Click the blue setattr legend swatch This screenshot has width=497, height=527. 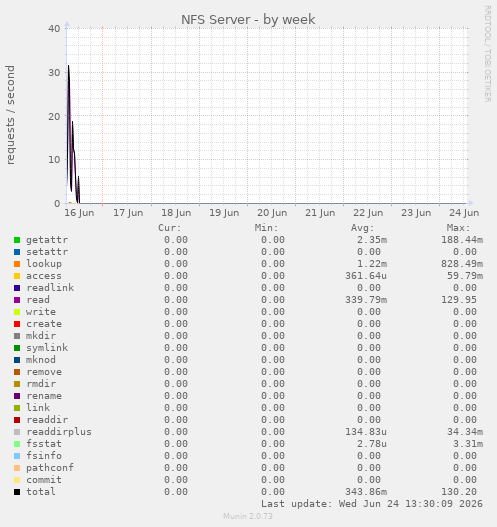tap(17, 252)
